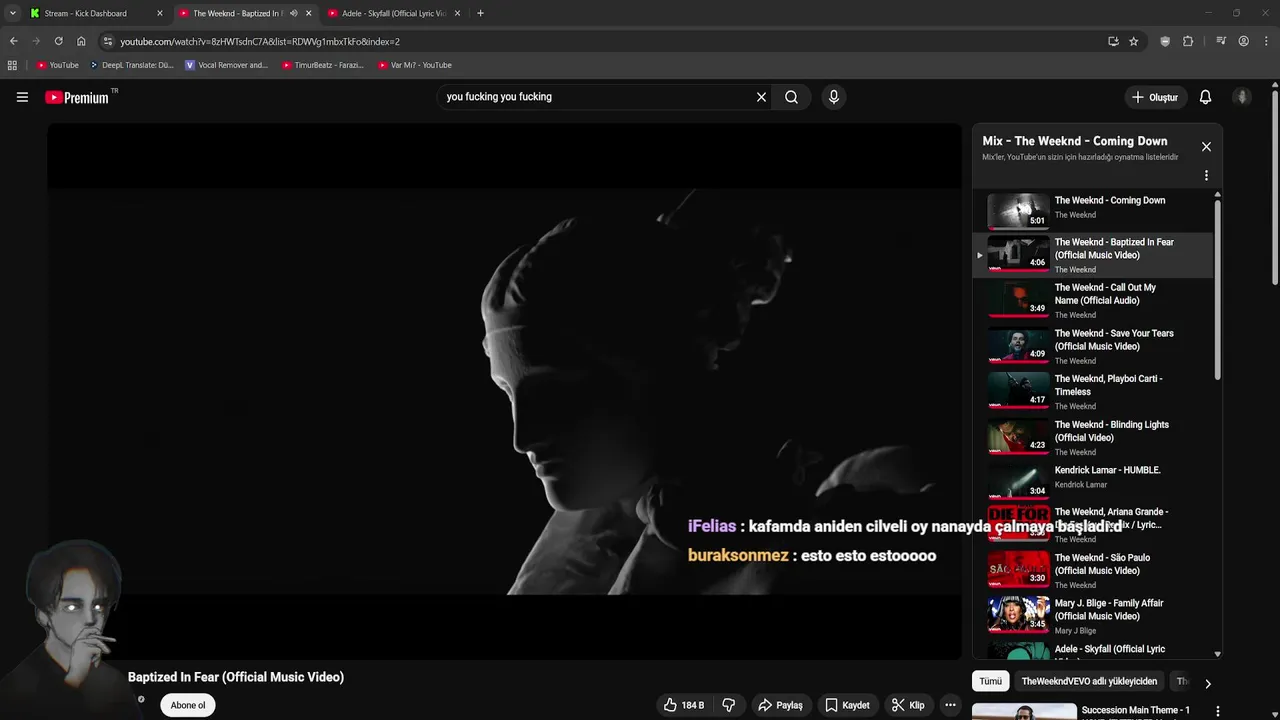Open the TimurBeatz bookmark

[x=323, y=65]
